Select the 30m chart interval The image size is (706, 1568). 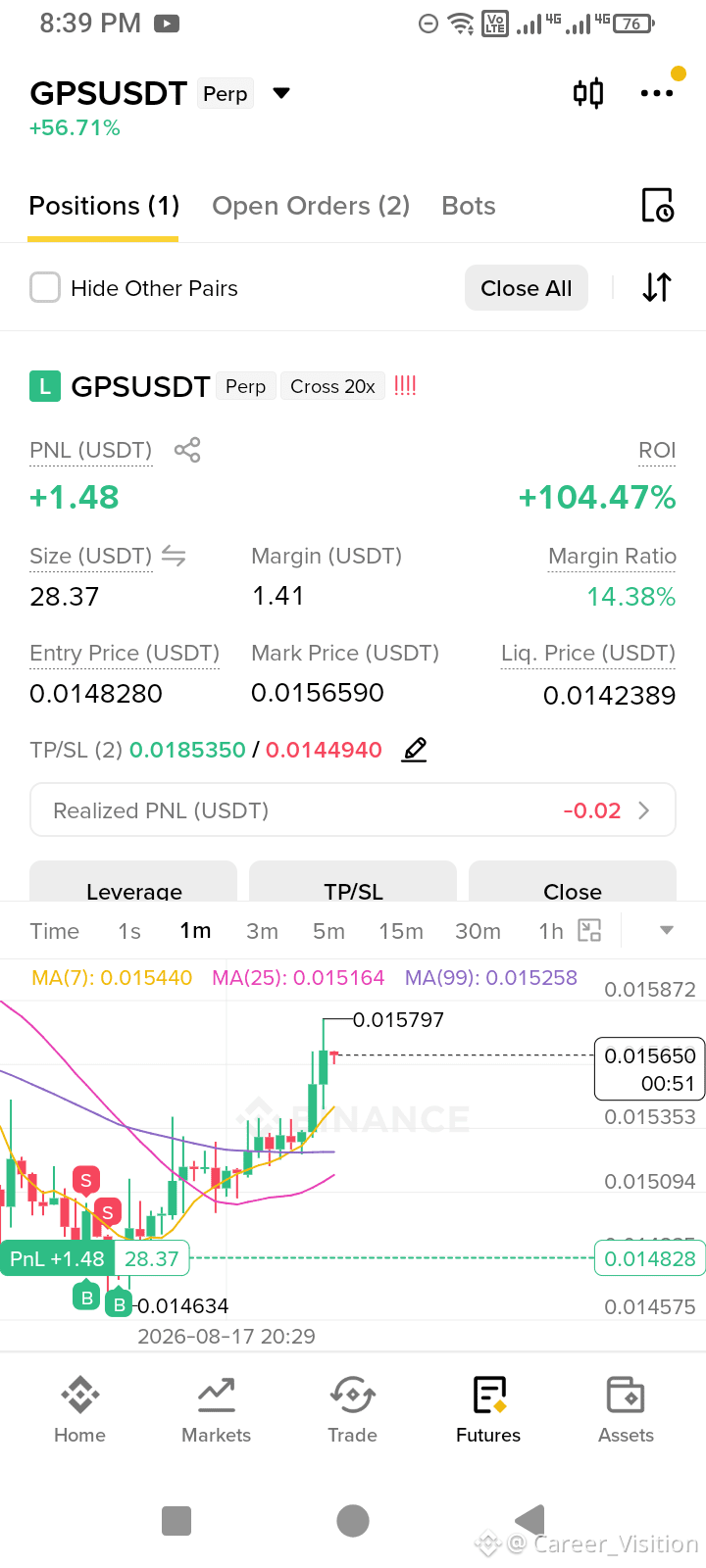coord(478,931)
